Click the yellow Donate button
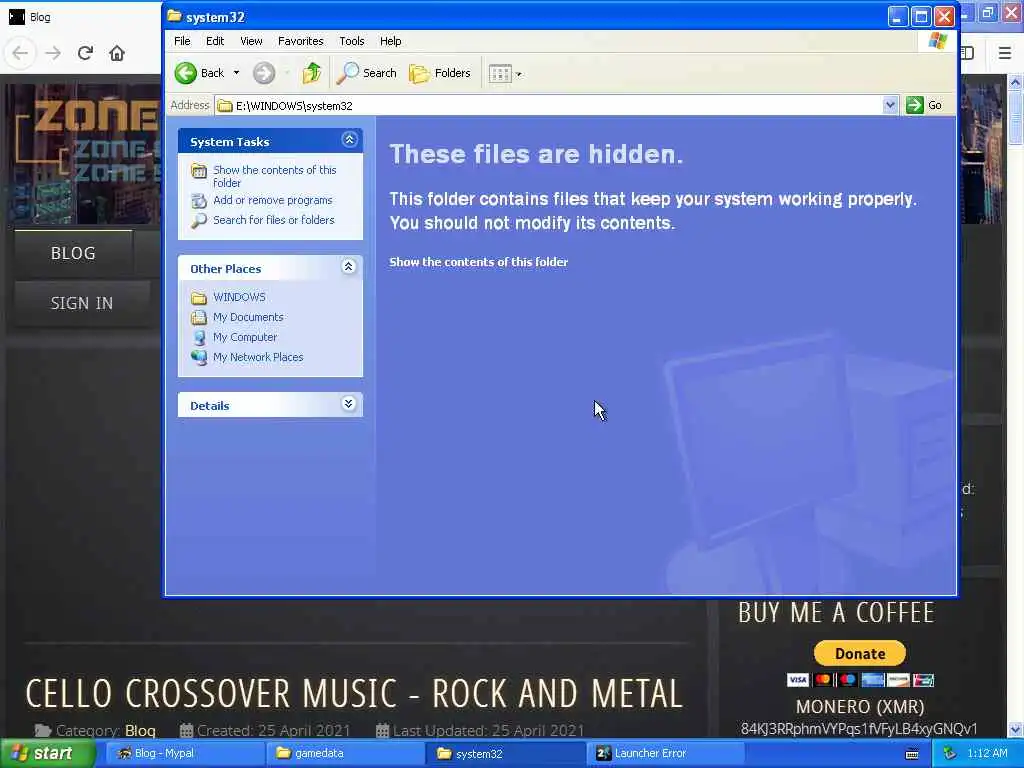This screenshot has width=1024, height=768. [859, 654]
